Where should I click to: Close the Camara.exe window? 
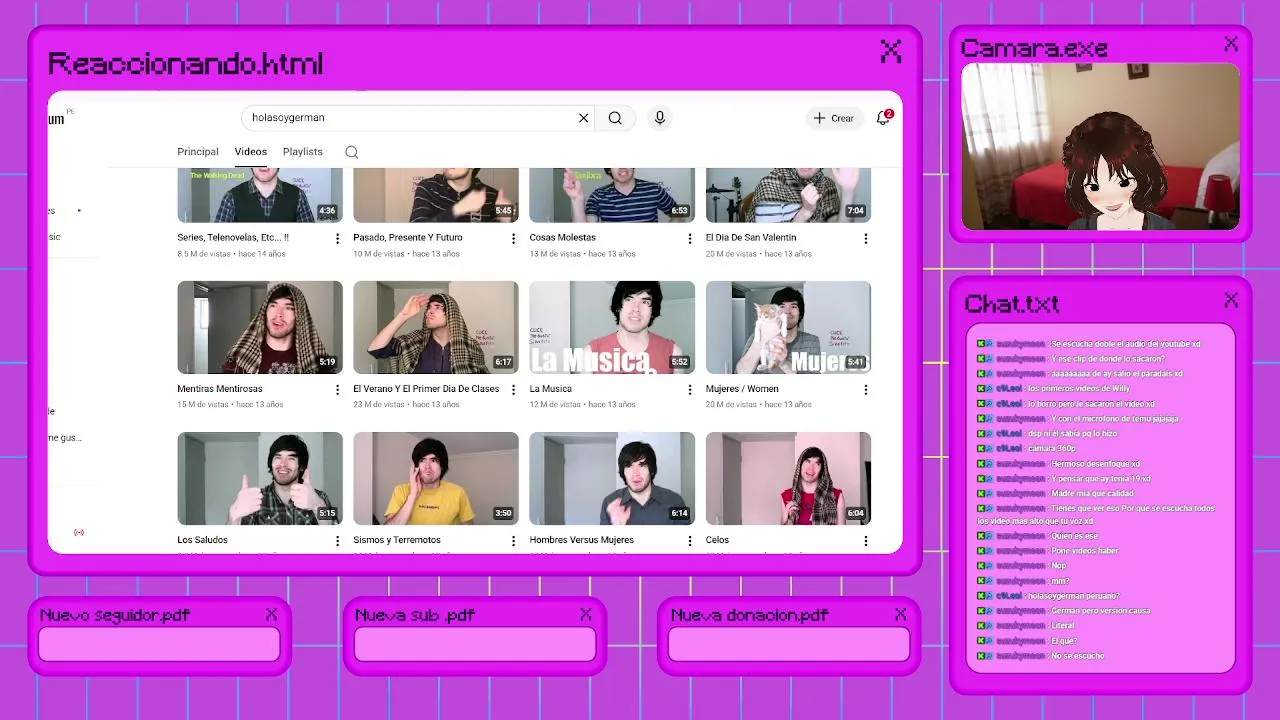pos(1231,44)
